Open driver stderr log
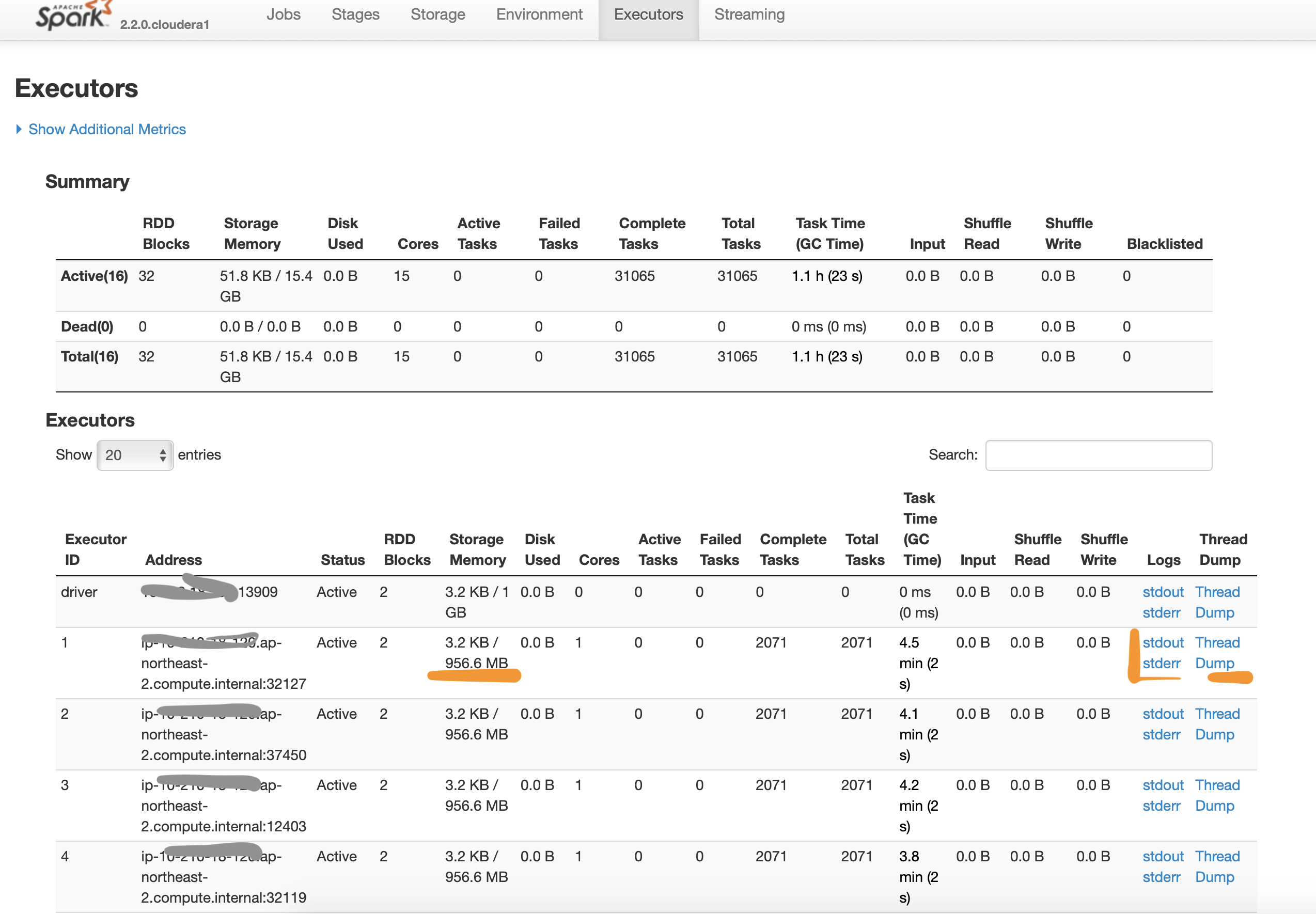This screenshot has height=914, width=1316. pos(1161,613)
